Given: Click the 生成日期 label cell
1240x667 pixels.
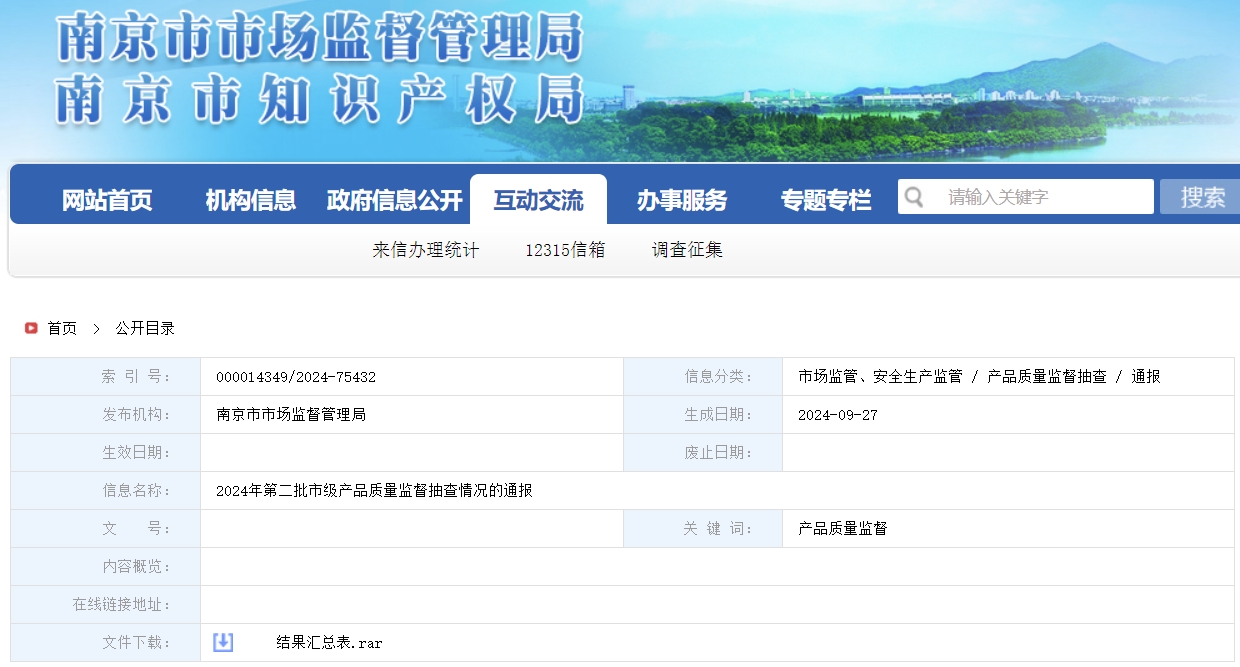Looking at the screenshot, I should [703, 415].
